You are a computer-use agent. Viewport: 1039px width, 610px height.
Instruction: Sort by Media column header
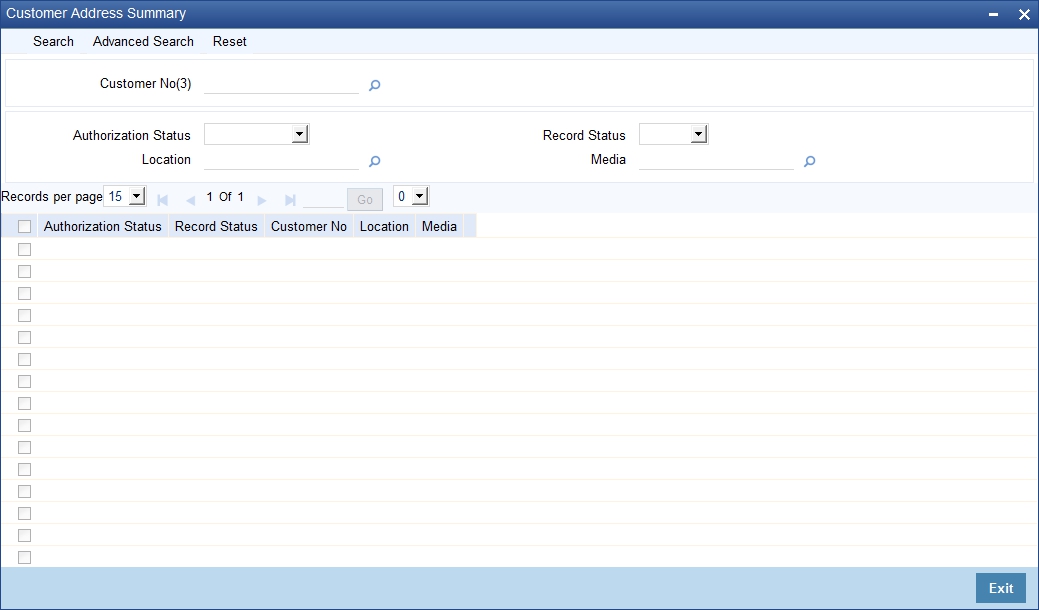coord(439,227)
